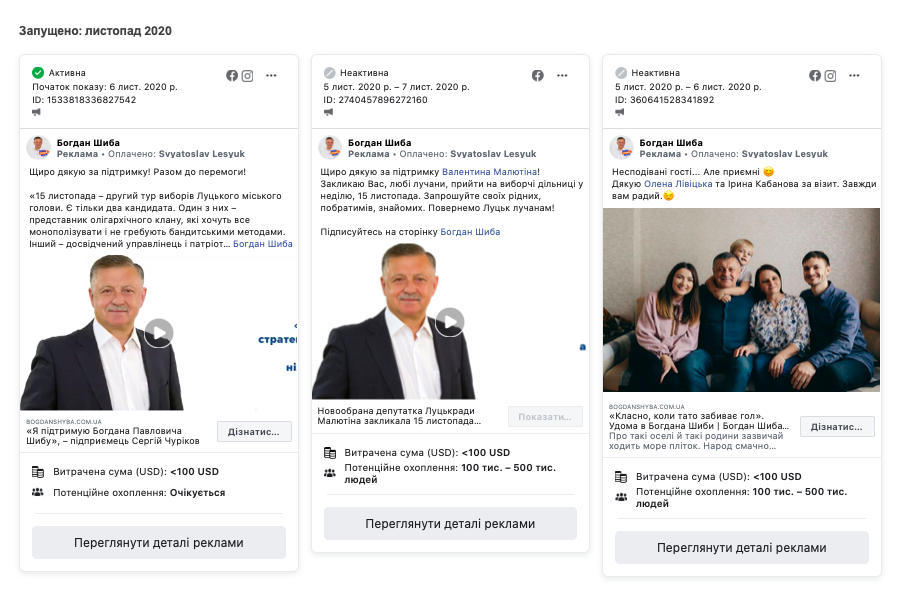Click the Facebook icon on the active ad card
903x591 pixels.
coord(232,75)
